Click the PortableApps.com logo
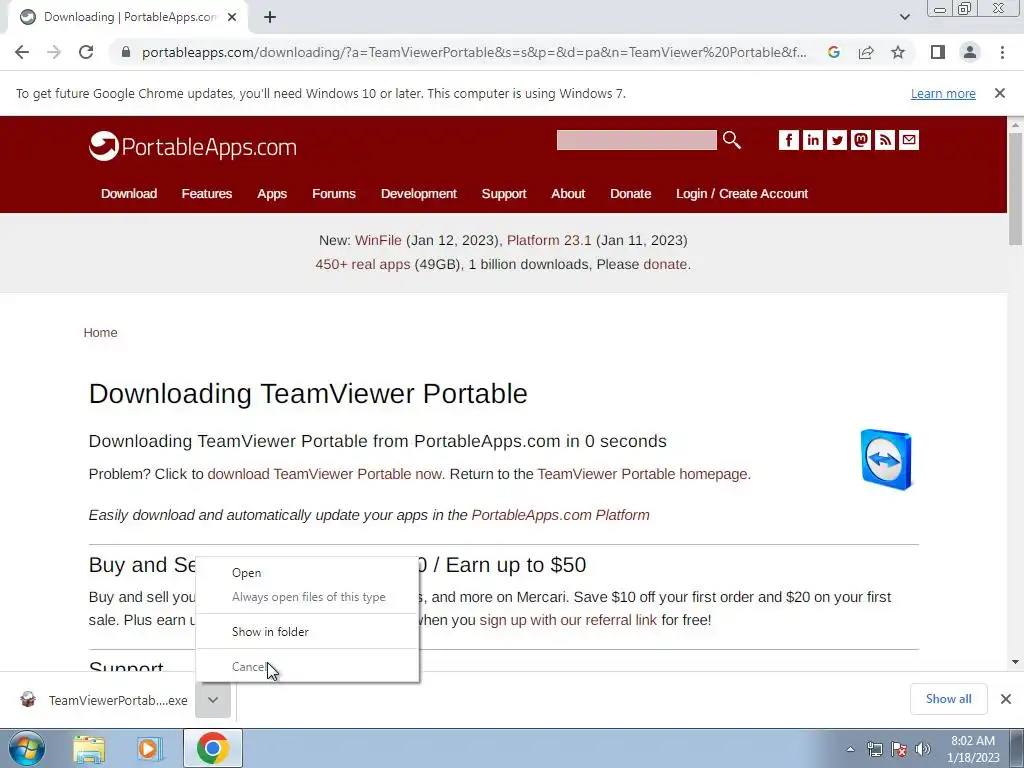The image size is (1024, 768). point(193,146)
